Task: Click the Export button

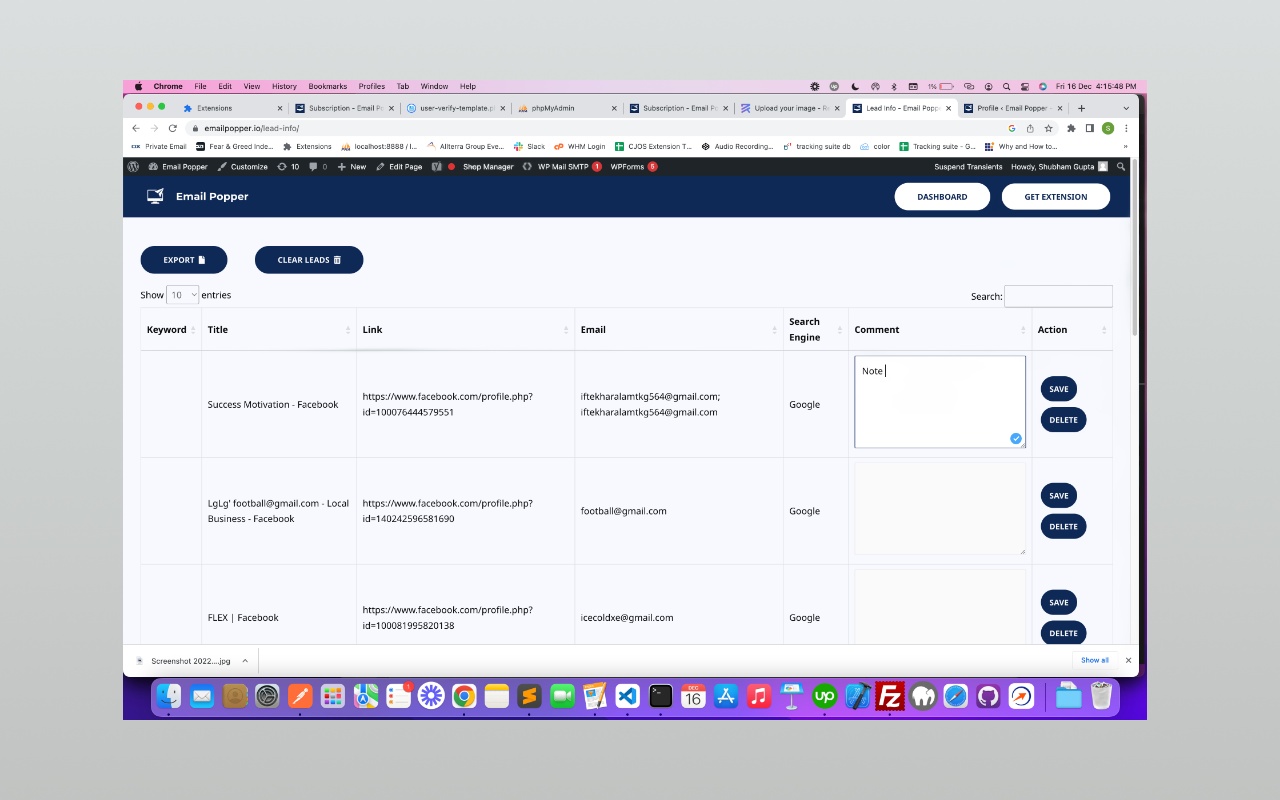Action: point(184,260)
